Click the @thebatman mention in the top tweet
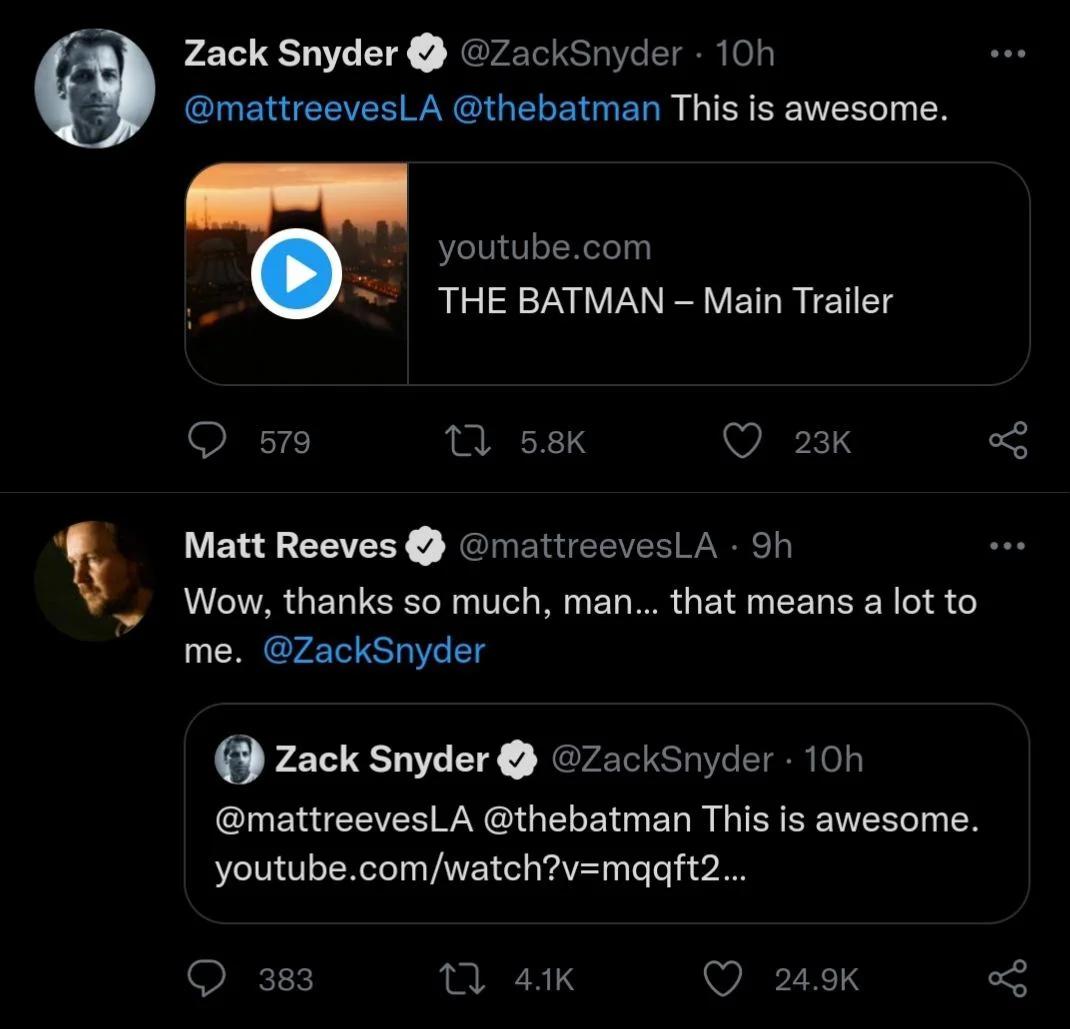The image size is (1070, 1029). tap(556, 108)
